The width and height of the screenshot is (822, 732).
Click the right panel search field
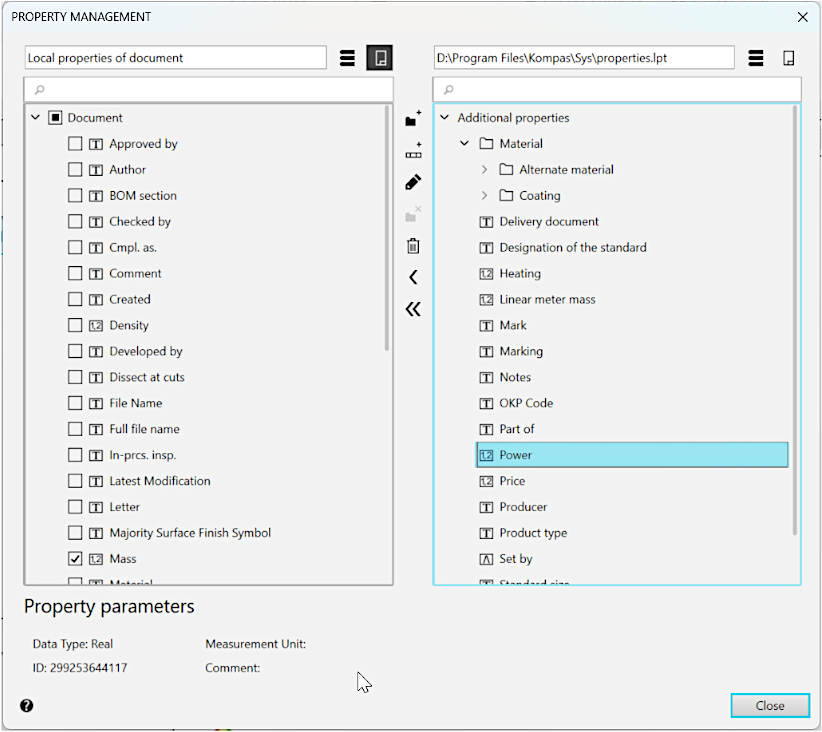click(x=617, y=90)
